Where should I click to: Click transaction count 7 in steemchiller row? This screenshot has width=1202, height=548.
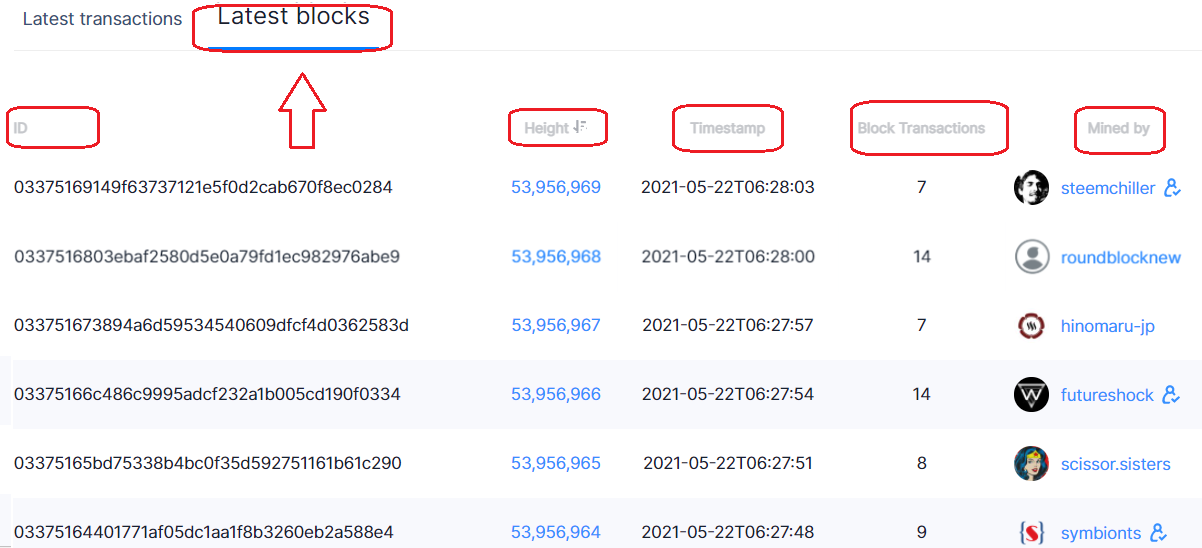pos(921,187)
